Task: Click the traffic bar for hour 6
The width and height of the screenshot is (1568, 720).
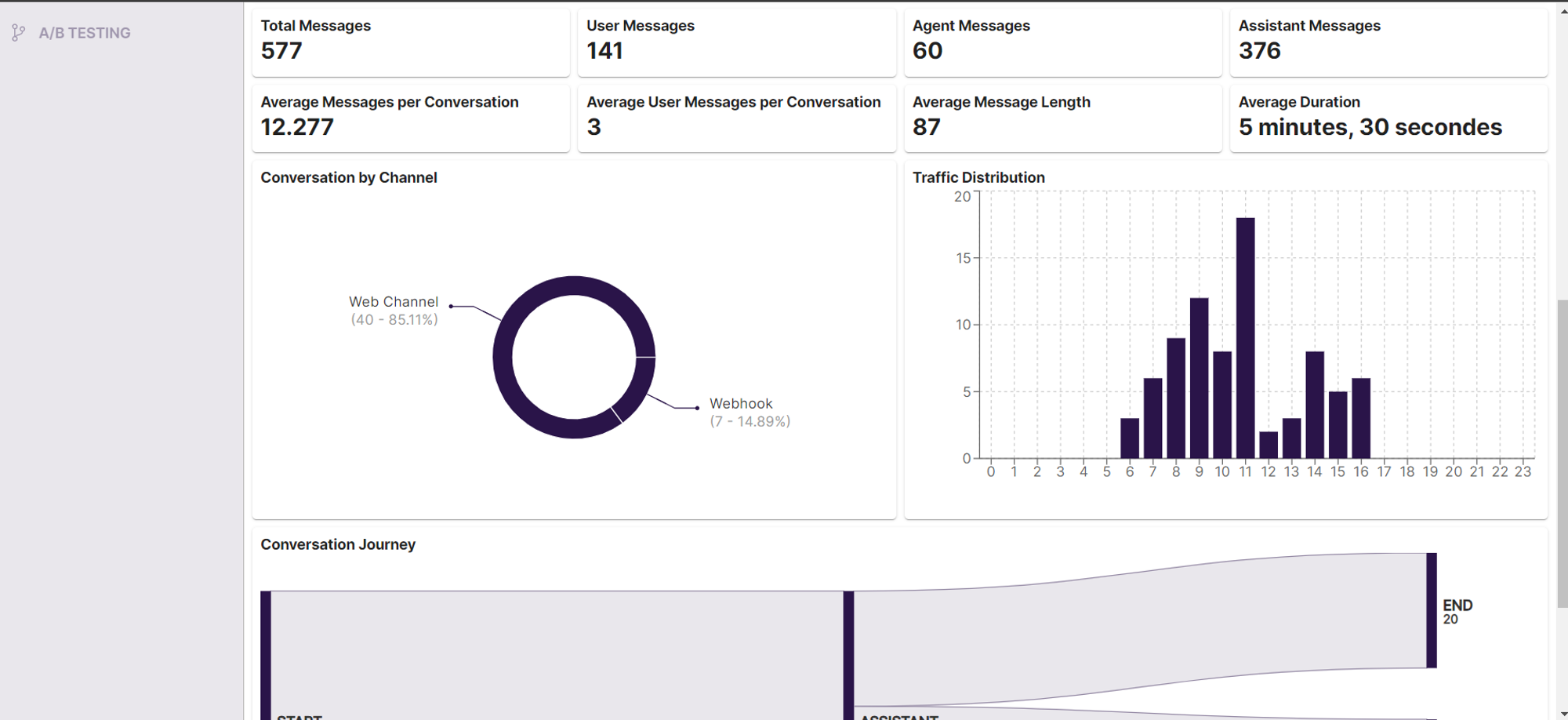Action: pyautogui.click(x=1130, y=438)
